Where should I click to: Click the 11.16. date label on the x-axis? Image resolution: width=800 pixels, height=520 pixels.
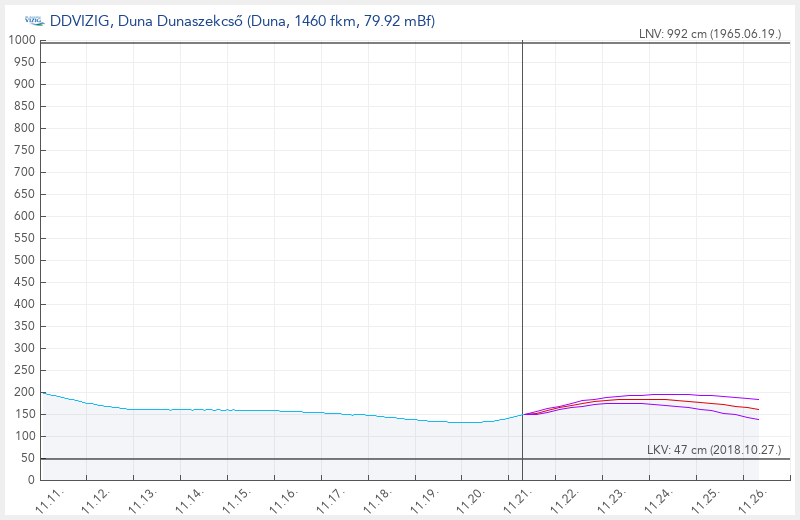coord(281,498)
